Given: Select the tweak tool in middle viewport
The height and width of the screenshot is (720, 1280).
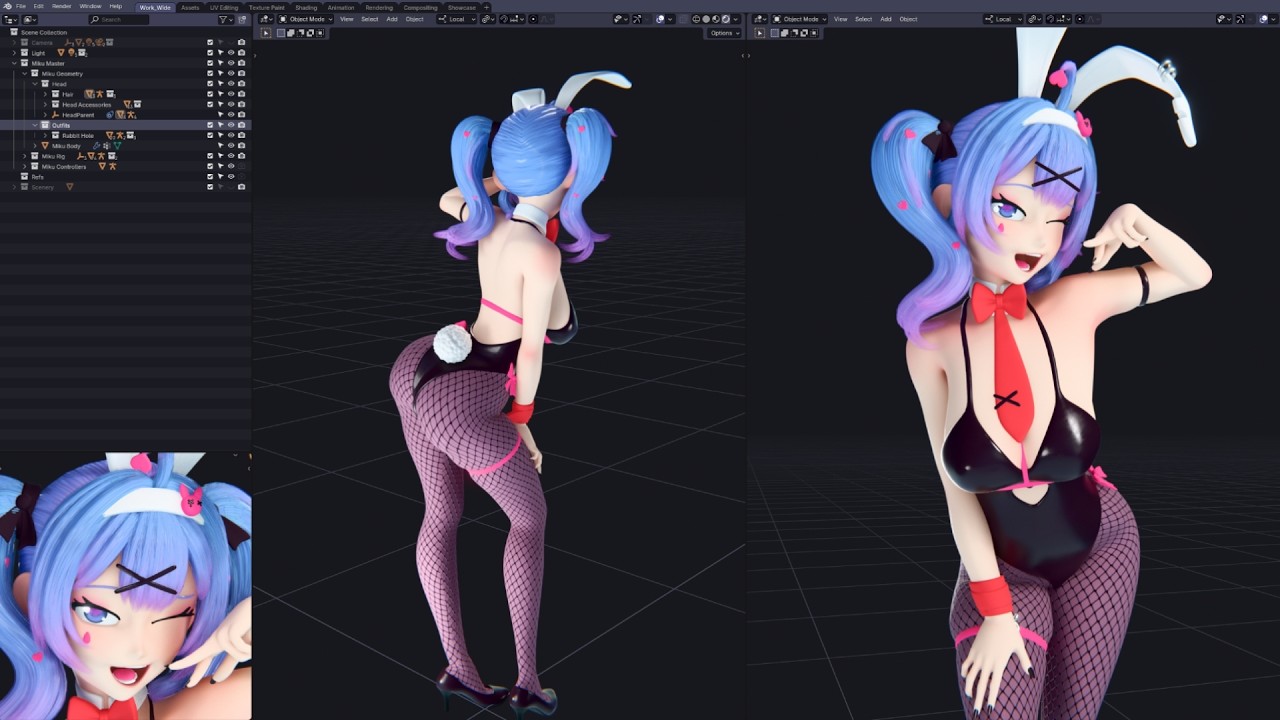Looking at the screenshot, I should 266,33.
